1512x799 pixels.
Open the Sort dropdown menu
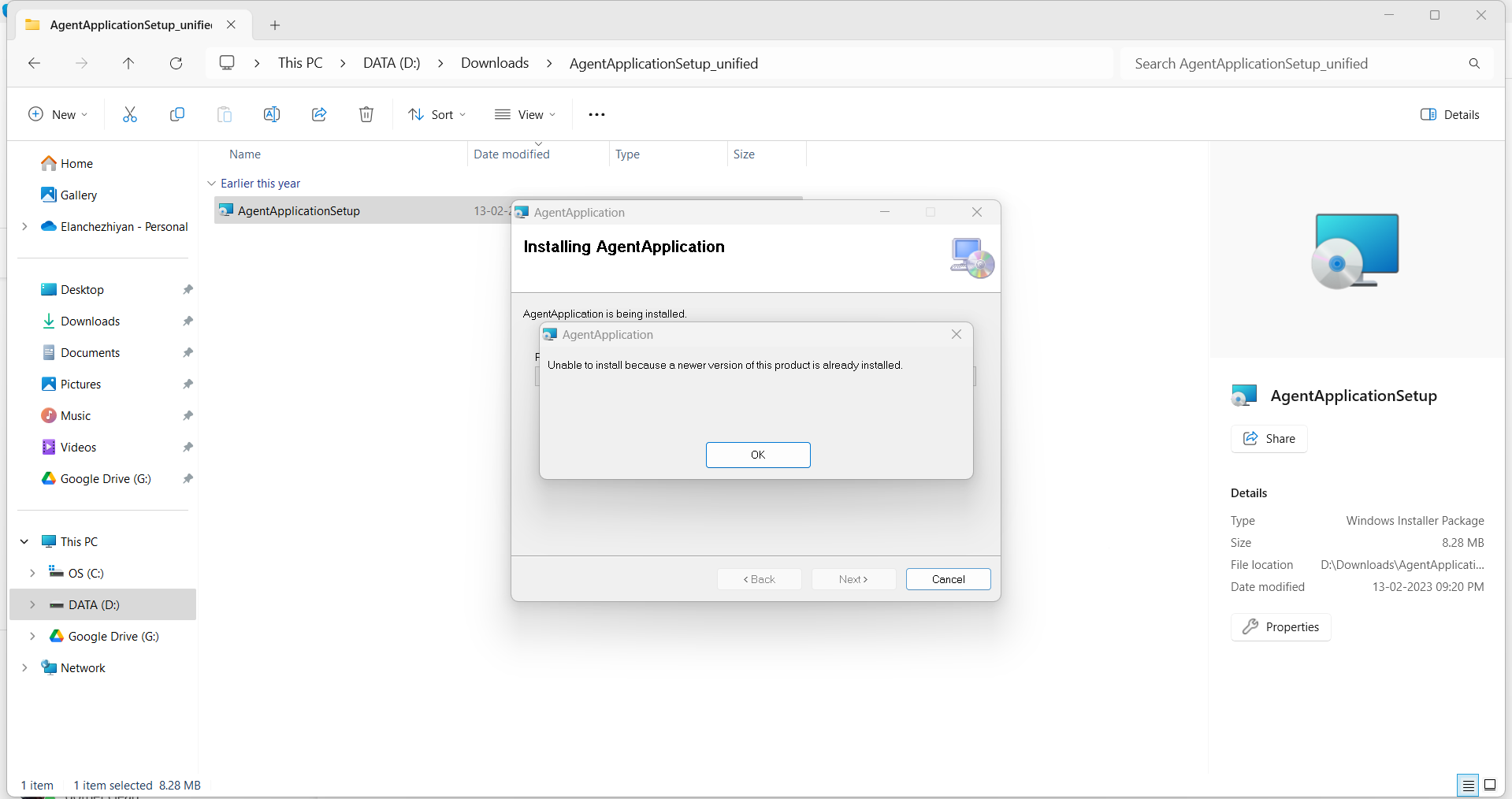pyautogui.click(x=437, y=114)
